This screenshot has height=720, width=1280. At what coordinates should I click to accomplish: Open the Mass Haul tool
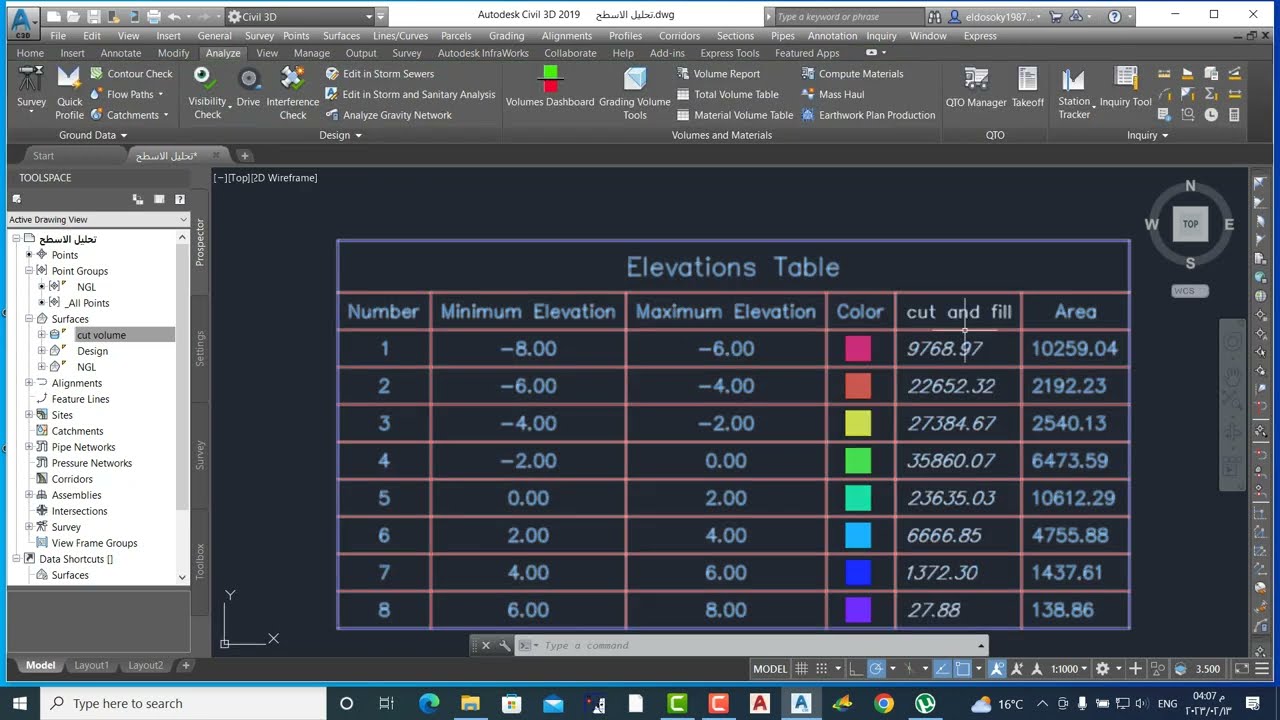pos(832,94)
